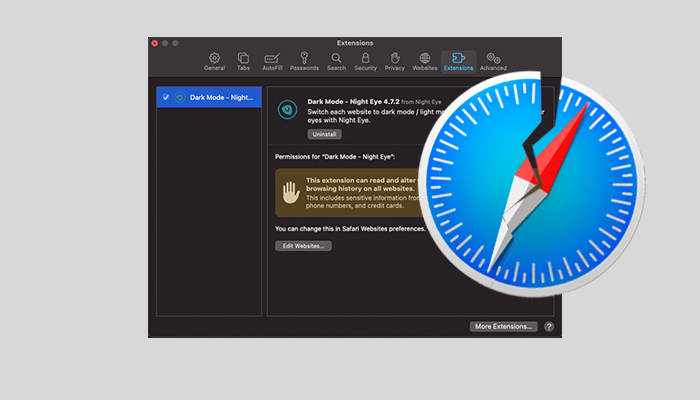Open the AutoFill preferences pane
700x400 pixels.
click(272, 62)
